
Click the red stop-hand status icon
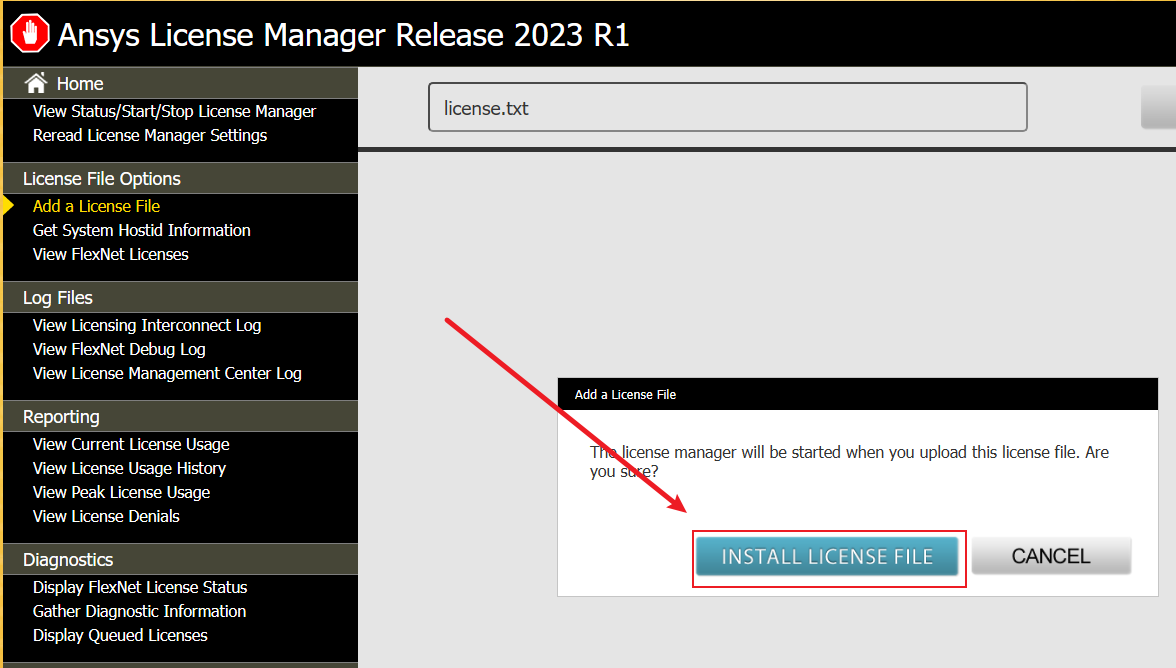[30, 34]
